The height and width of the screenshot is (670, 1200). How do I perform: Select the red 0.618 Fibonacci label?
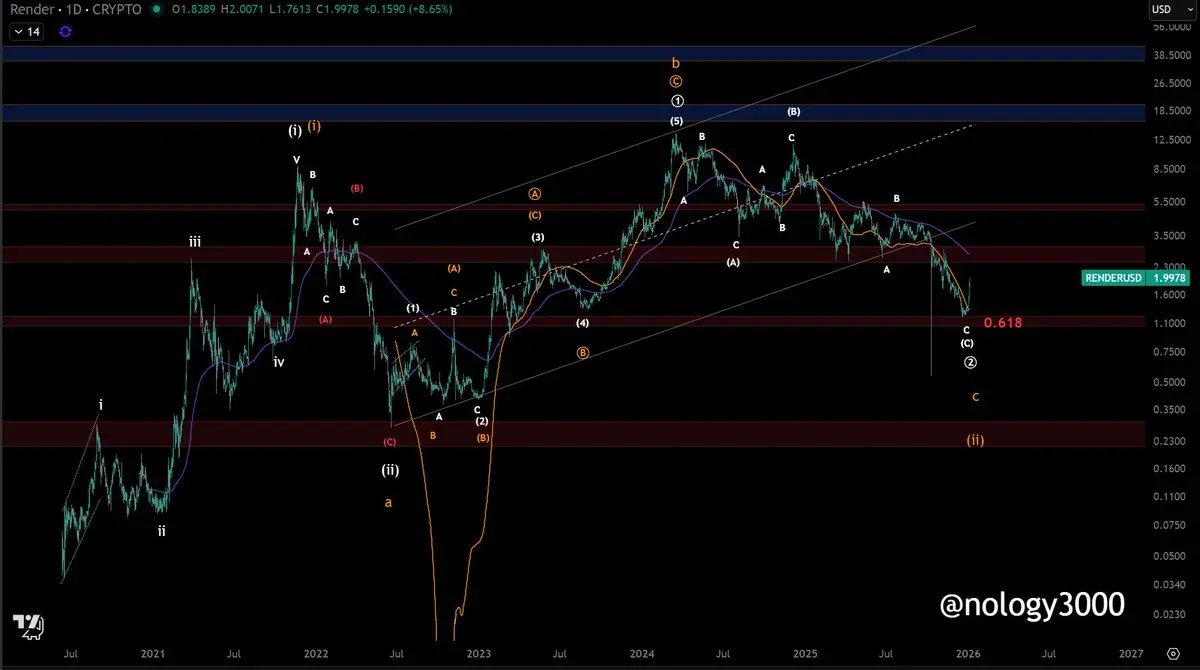tap(1002, 323)
